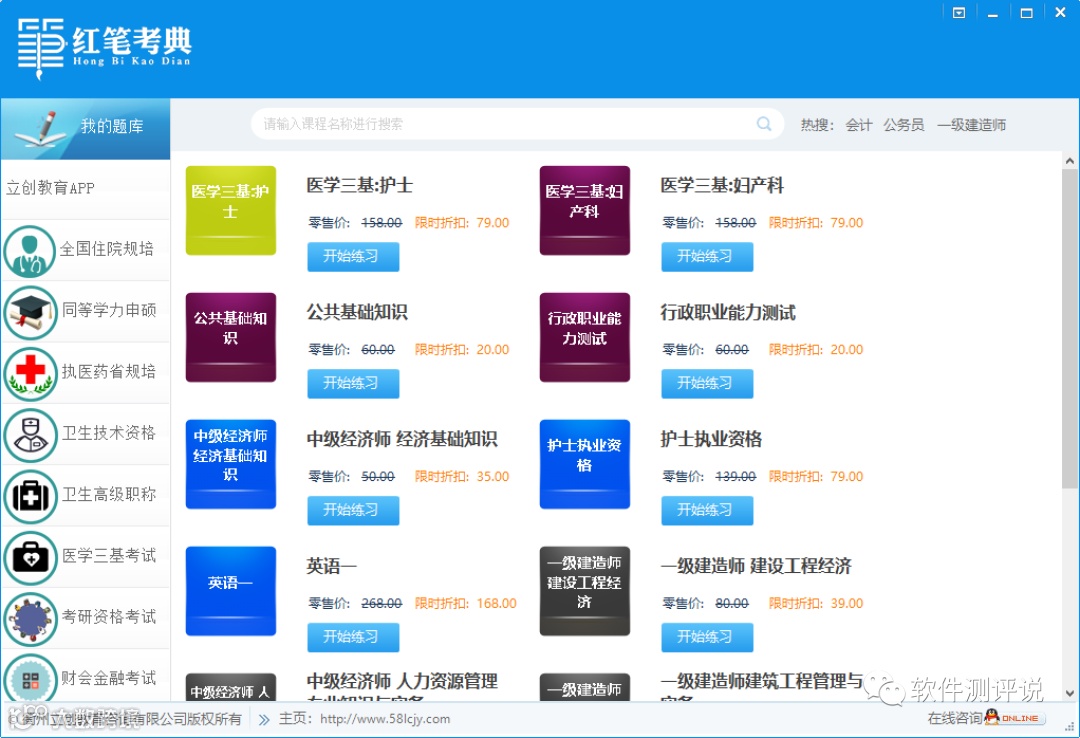Click the 公共基础知识 course title
Viewport: 1080px width, 738px height.
point(357,312)
